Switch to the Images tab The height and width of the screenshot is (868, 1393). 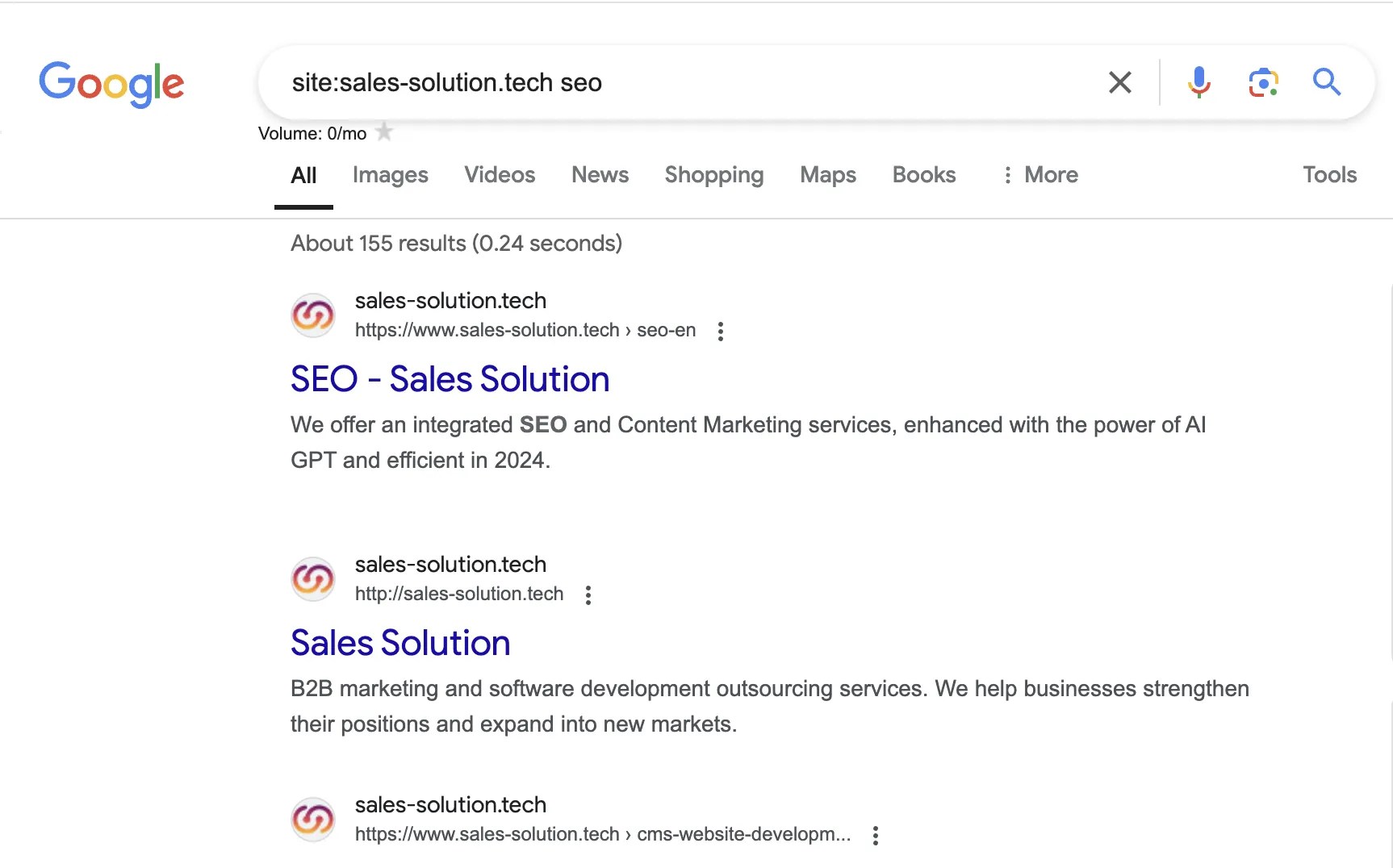(391, 175)
